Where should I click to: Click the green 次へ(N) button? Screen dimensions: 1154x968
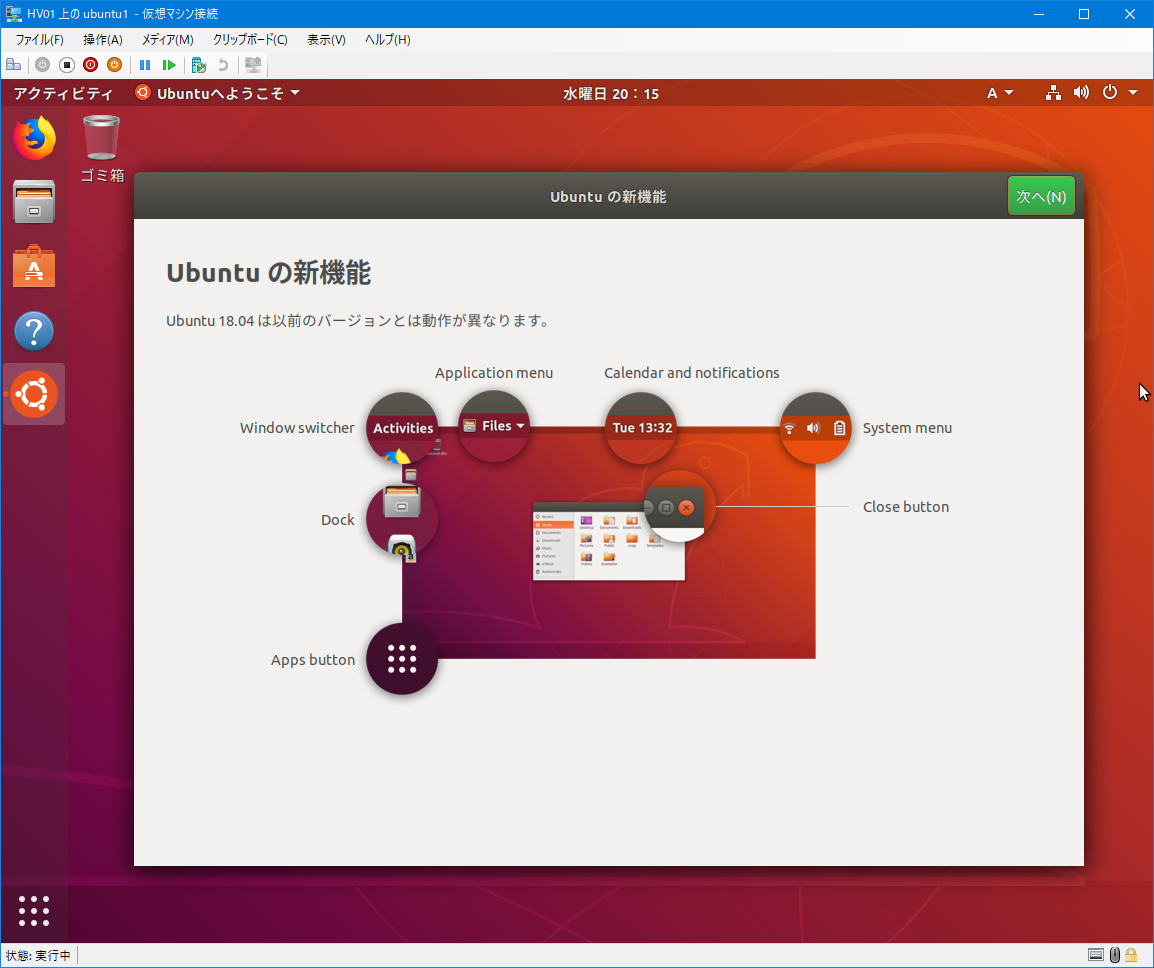[x=1041, y=196]
